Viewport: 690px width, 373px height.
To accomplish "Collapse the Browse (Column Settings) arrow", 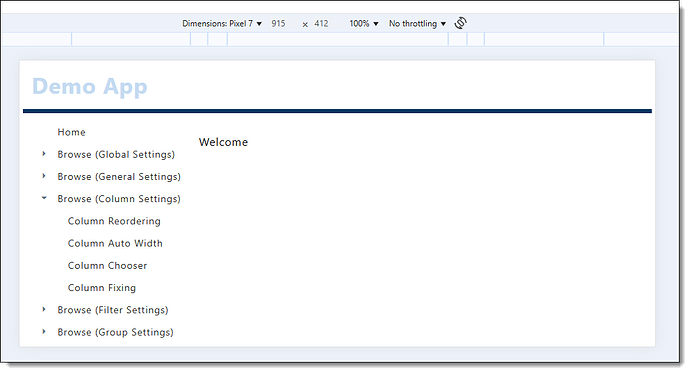I will [x=44, y=198].
